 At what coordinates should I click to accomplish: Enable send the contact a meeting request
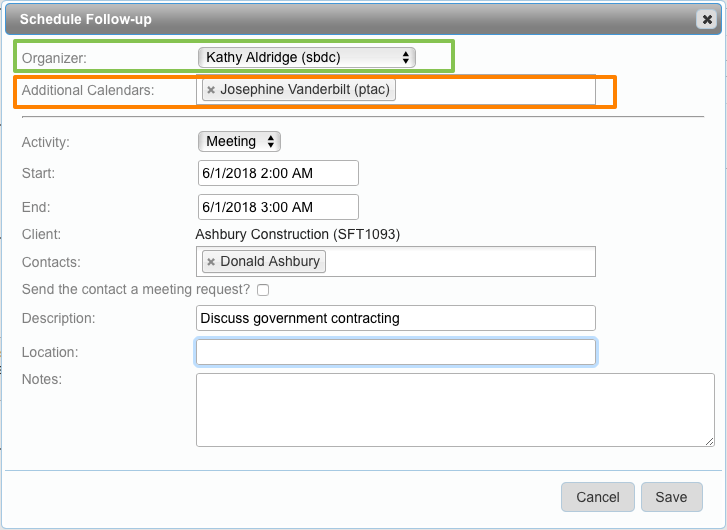[263, 290]
